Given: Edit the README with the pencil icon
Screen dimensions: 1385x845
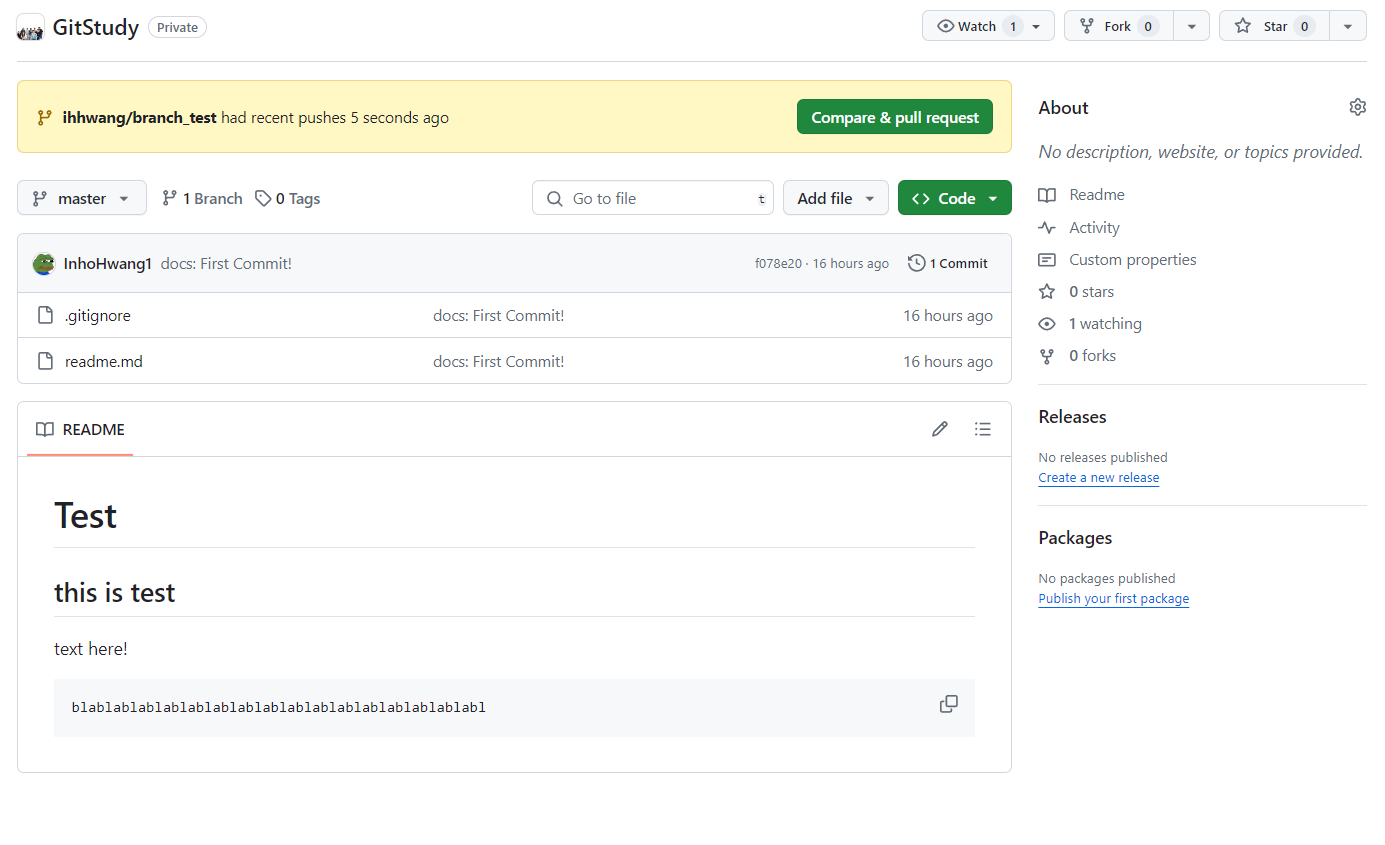Looking at the screenshot, I should [939, 429].
